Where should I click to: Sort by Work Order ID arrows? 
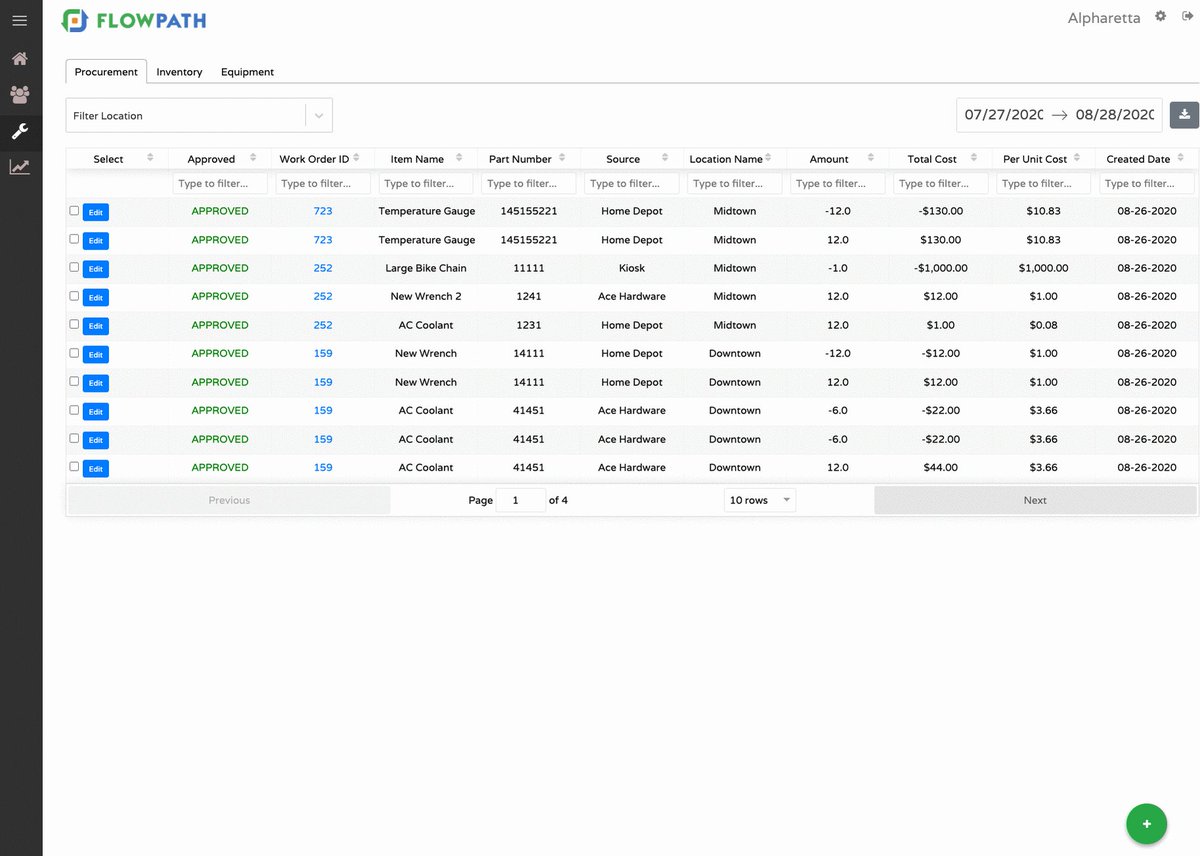(357, 158)
